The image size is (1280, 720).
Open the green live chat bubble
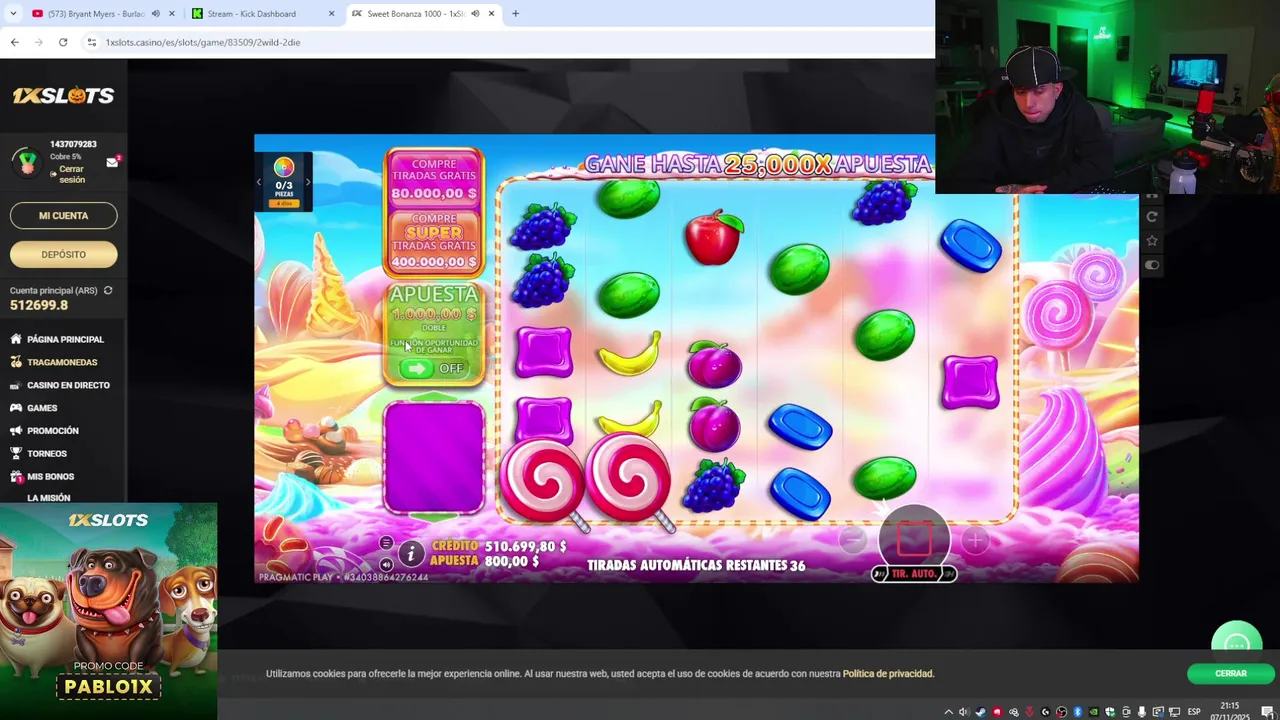tap(1237, 643)
